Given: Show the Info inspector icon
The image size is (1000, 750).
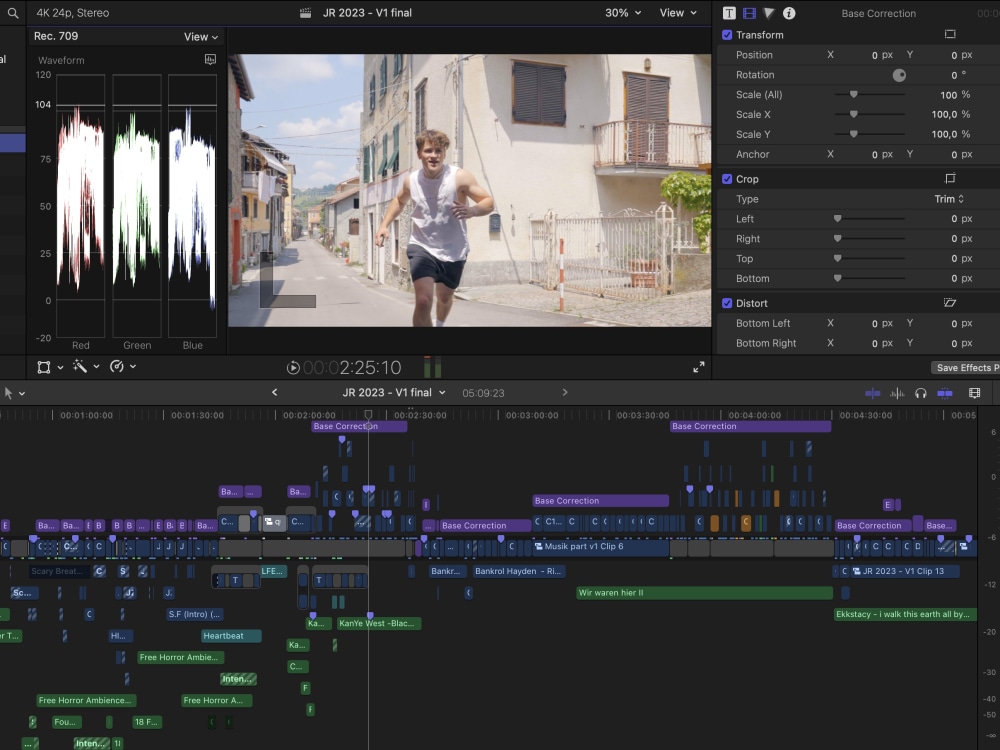Looking at the screenshot, I should click(x=789, y=13).
